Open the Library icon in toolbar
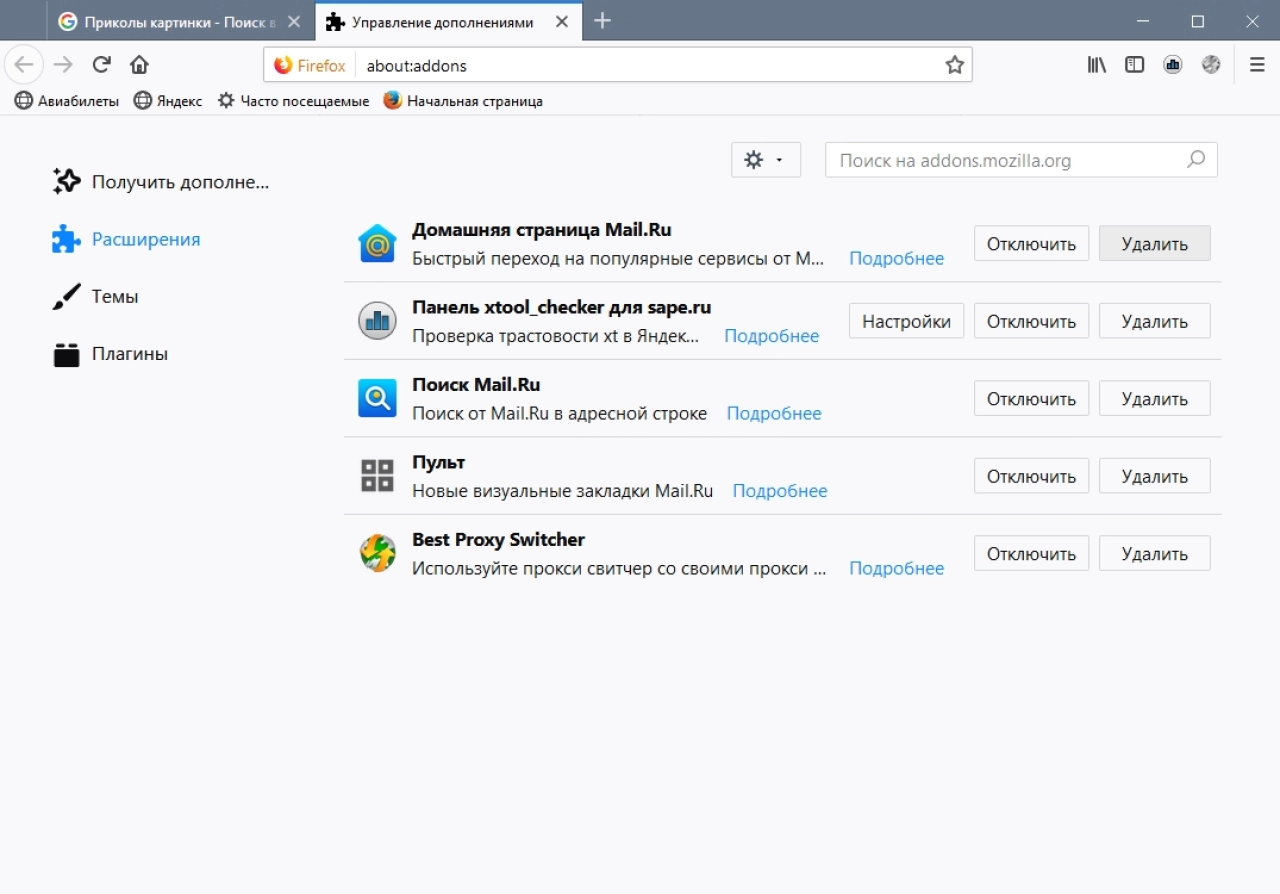The height and width of the screenshot is (894, 1280). 1097,65
